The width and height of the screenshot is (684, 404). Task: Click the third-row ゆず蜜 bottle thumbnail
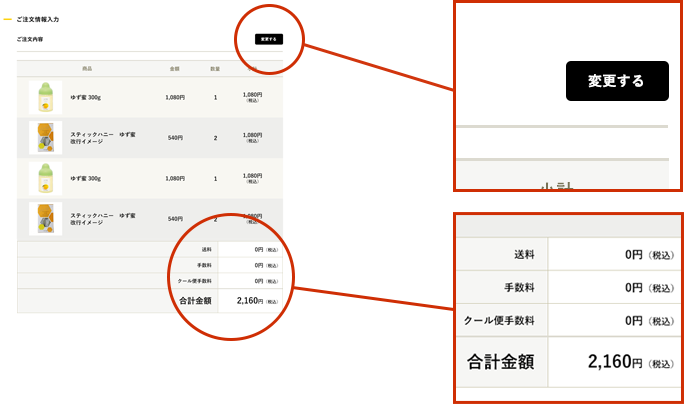point(45,178)
